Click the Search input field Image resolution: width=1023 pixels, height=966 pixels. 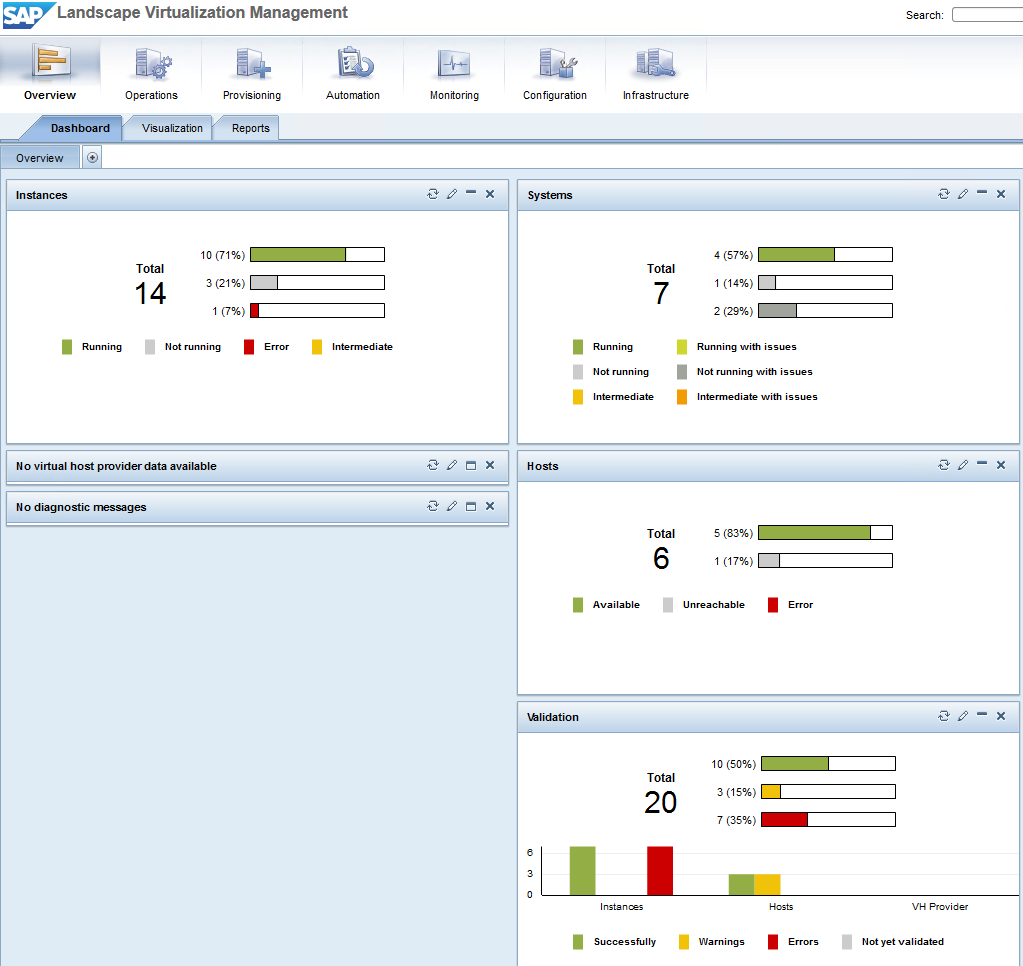[x=986, y=15]
